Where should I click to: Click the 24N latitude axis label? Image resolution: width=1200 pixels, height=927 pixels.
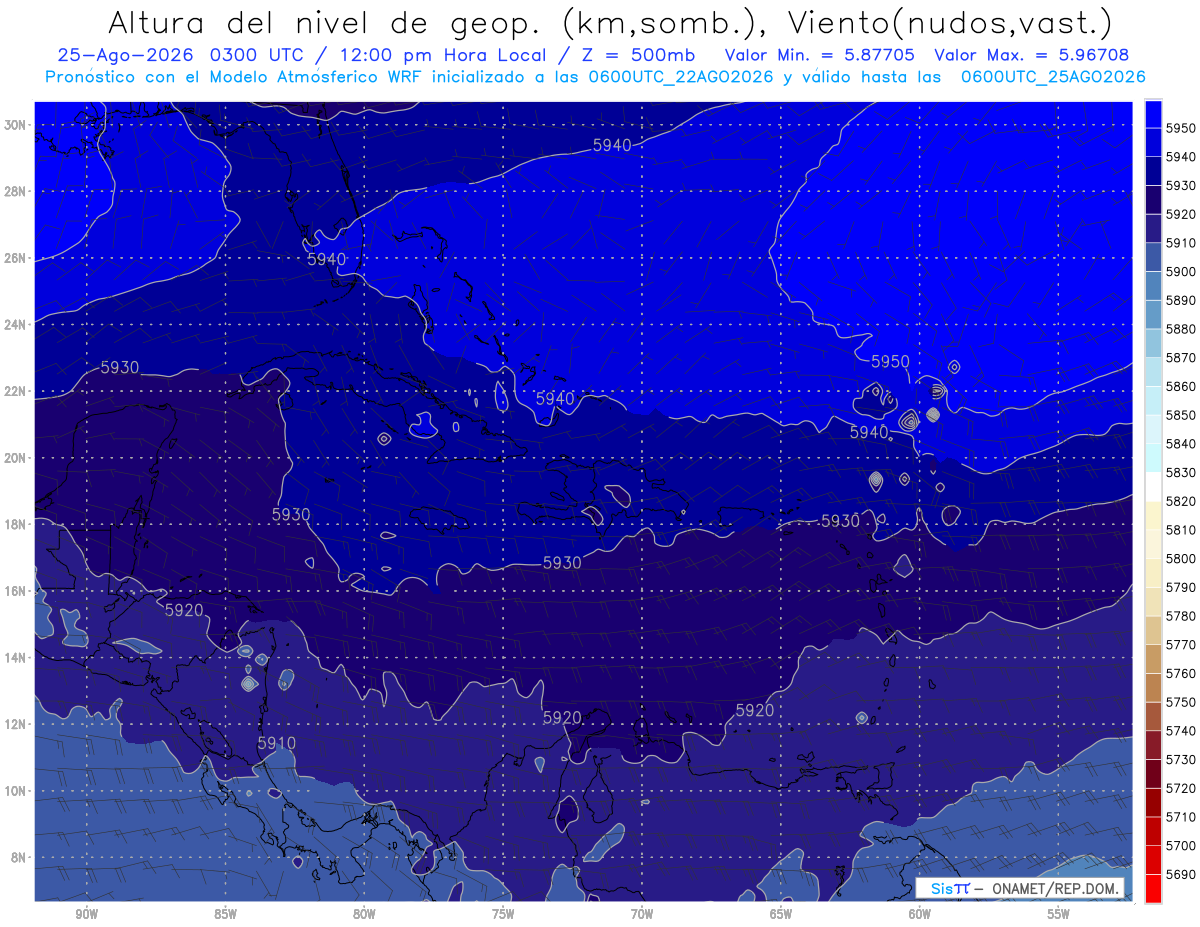[x=17, y=324]
